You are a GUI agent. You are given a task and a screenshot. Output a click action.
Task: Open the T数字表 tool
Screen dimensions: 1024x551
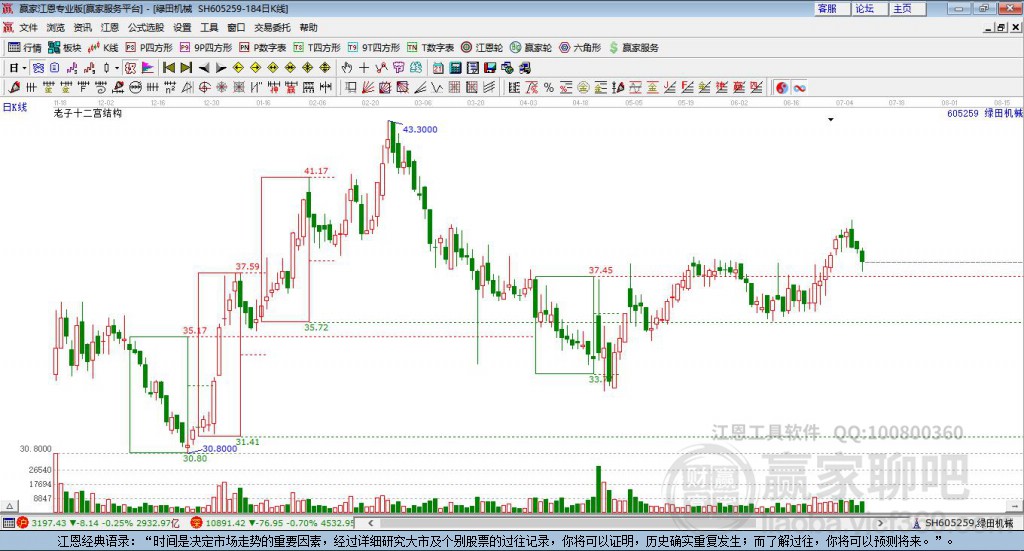click(x=430, y=48)
